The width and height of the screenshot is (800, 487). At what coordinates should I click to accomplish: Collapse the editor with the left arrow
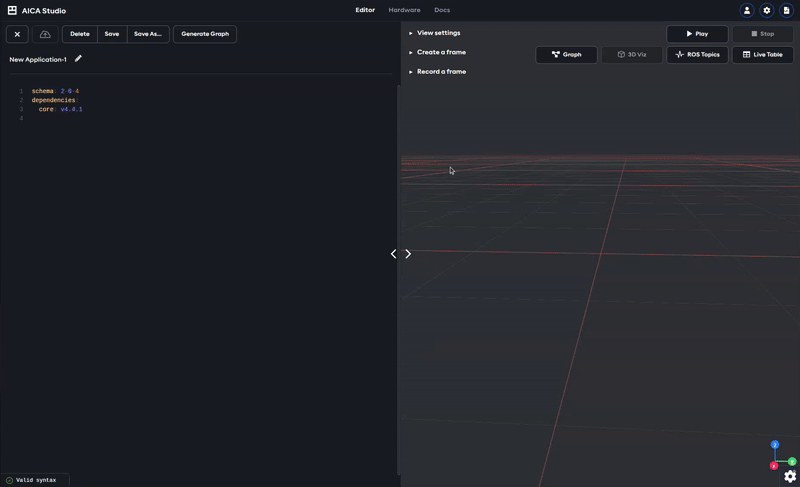pyautogui.click(x=393, y=254)
